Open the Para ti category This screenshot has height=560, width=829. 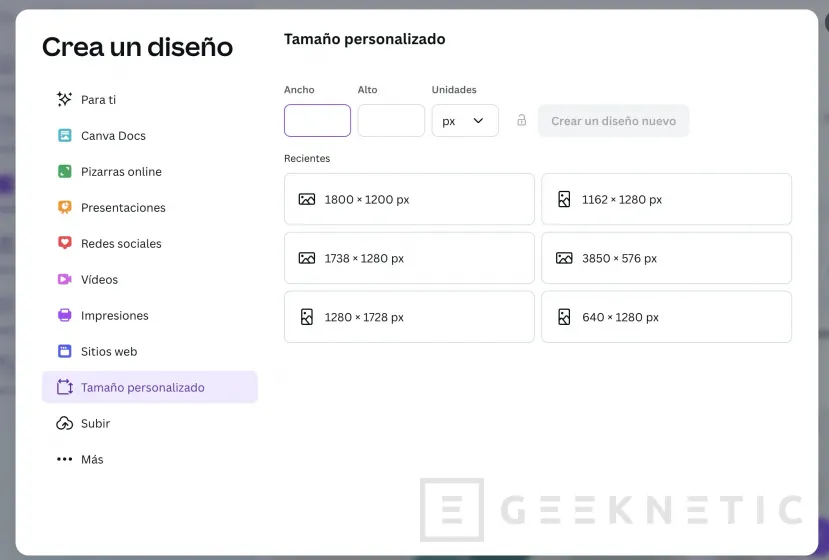click(150, 99)
